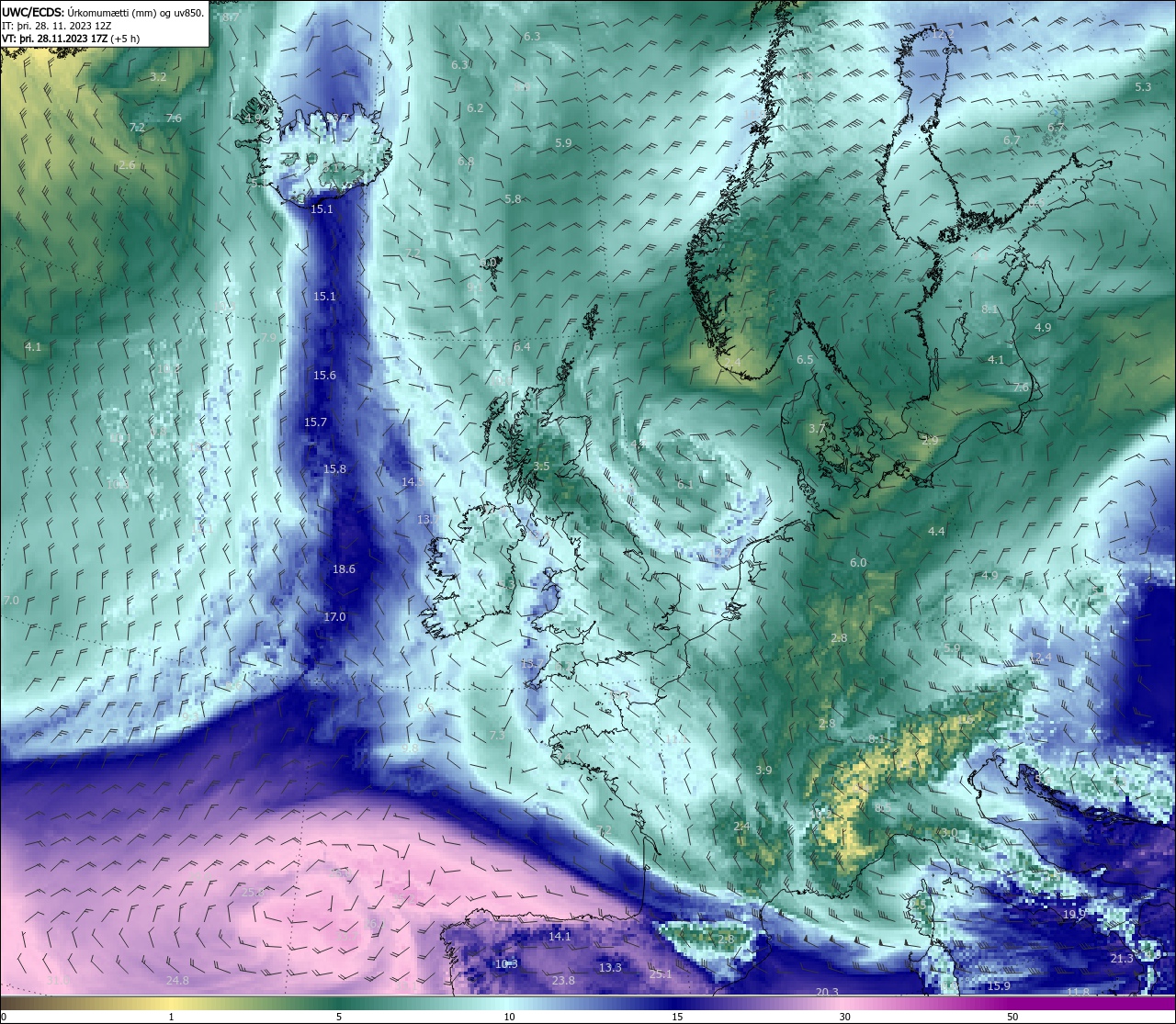Click the map value 7.3
The height and width of the screenshot is (1024, 1176).
point(497,736)
